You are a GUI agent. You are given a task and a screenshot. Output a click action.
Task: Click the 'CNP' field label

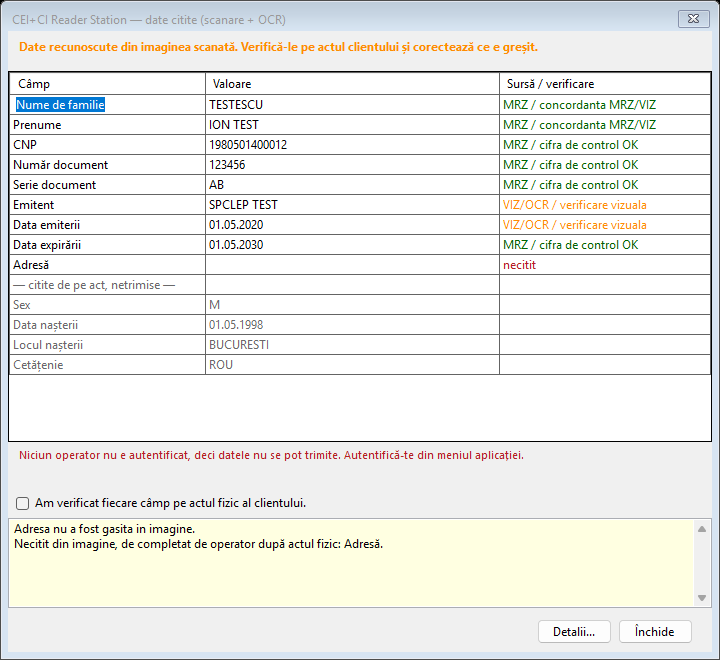coord(25,145)
